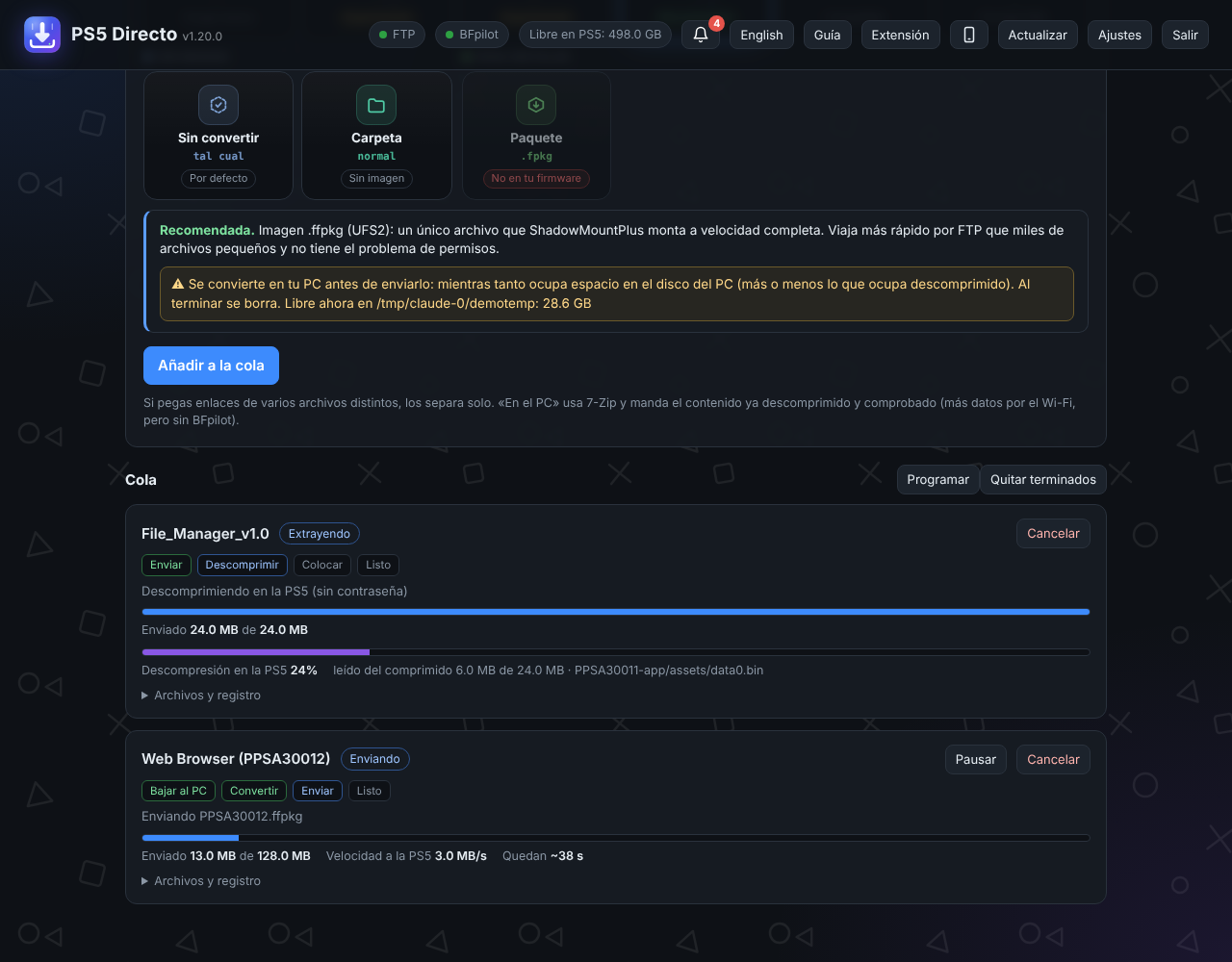This screenshot has height=962, width=1232.
Task: Click the File_Manager_v1.0 queue title
Action: 205,534
